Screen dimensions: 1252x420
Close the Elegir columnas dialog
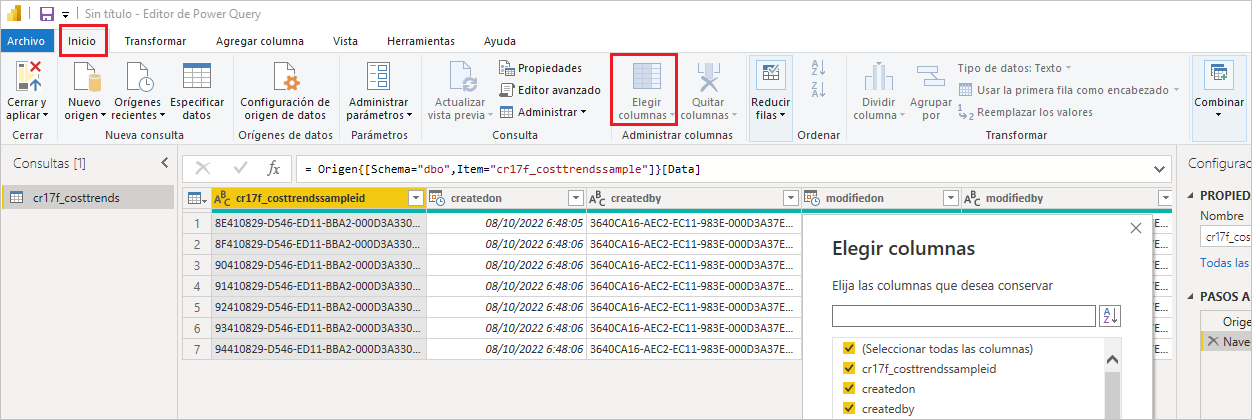1135,228
